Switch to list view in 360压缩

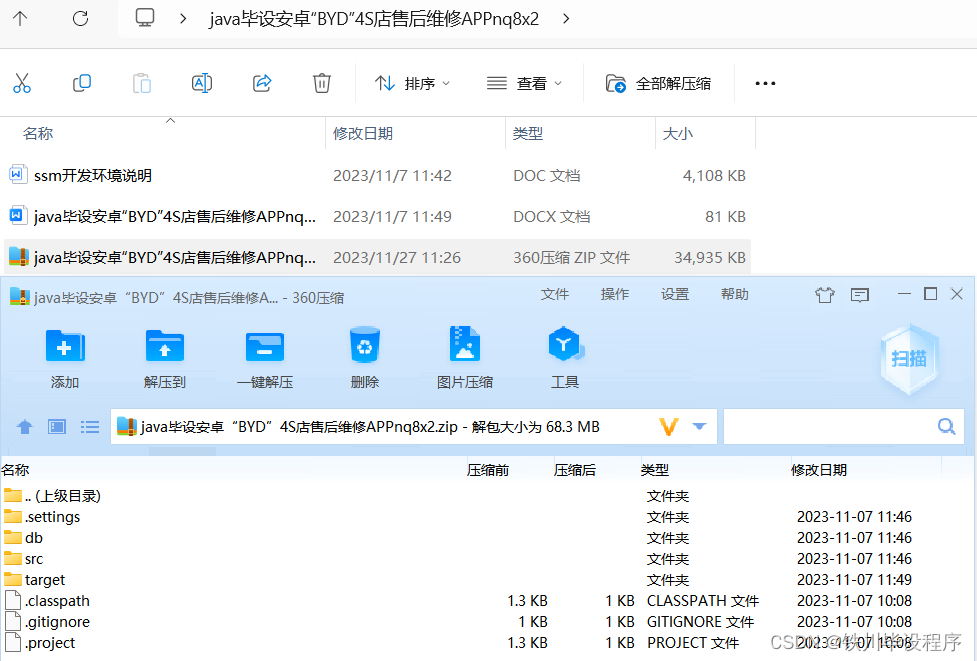90,427
